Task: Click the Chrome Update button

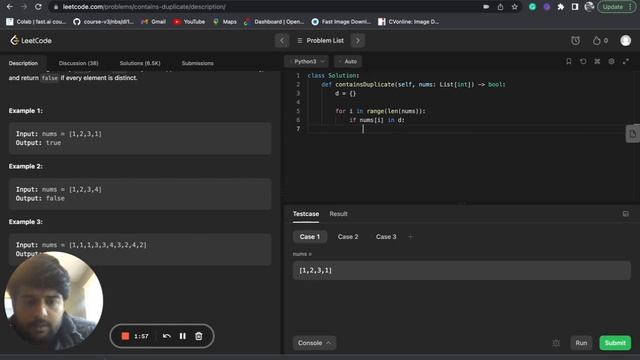Action: coord(617,7)
